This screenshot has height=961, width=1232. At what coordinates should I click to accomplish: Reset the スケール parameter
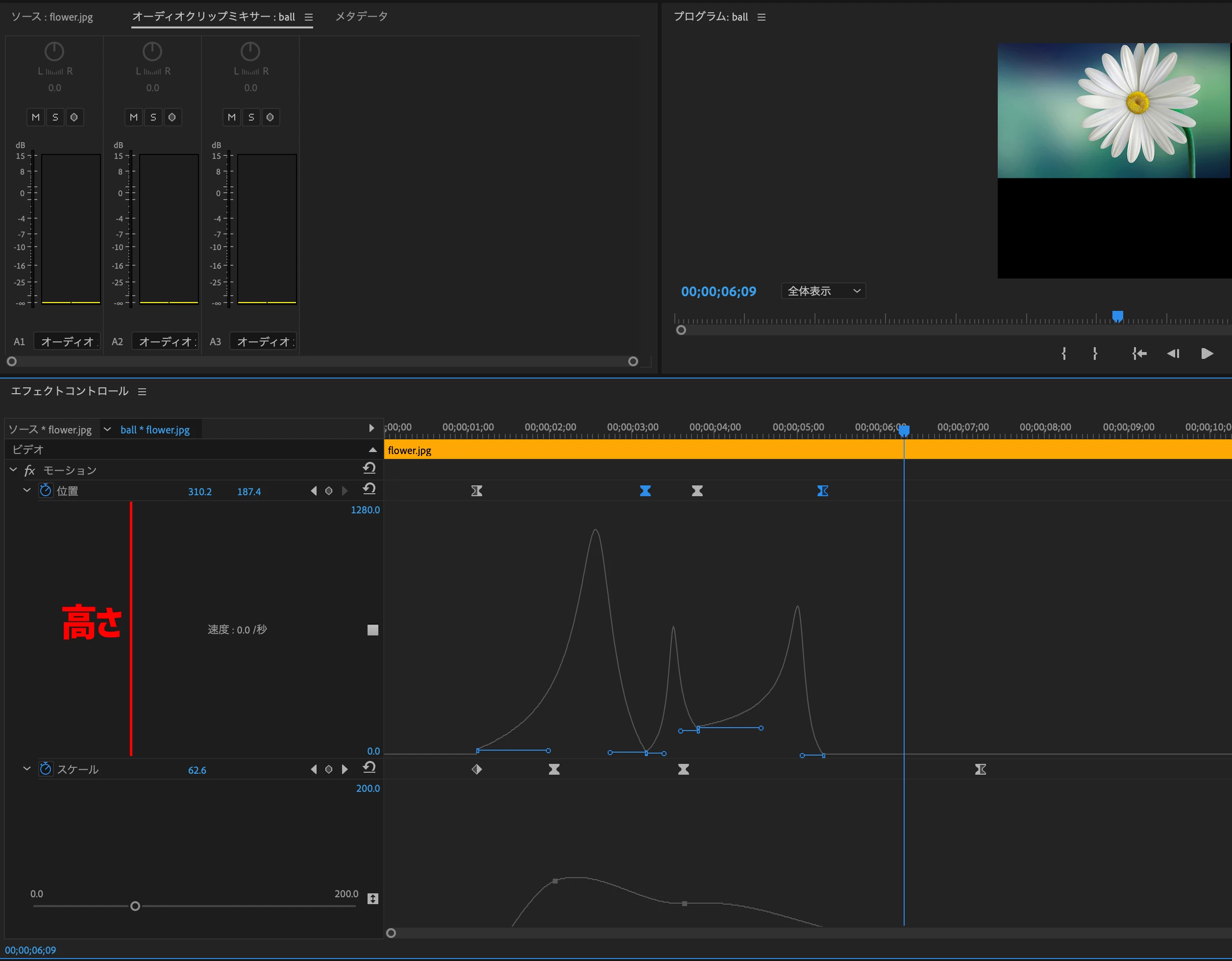pos(370,767)
